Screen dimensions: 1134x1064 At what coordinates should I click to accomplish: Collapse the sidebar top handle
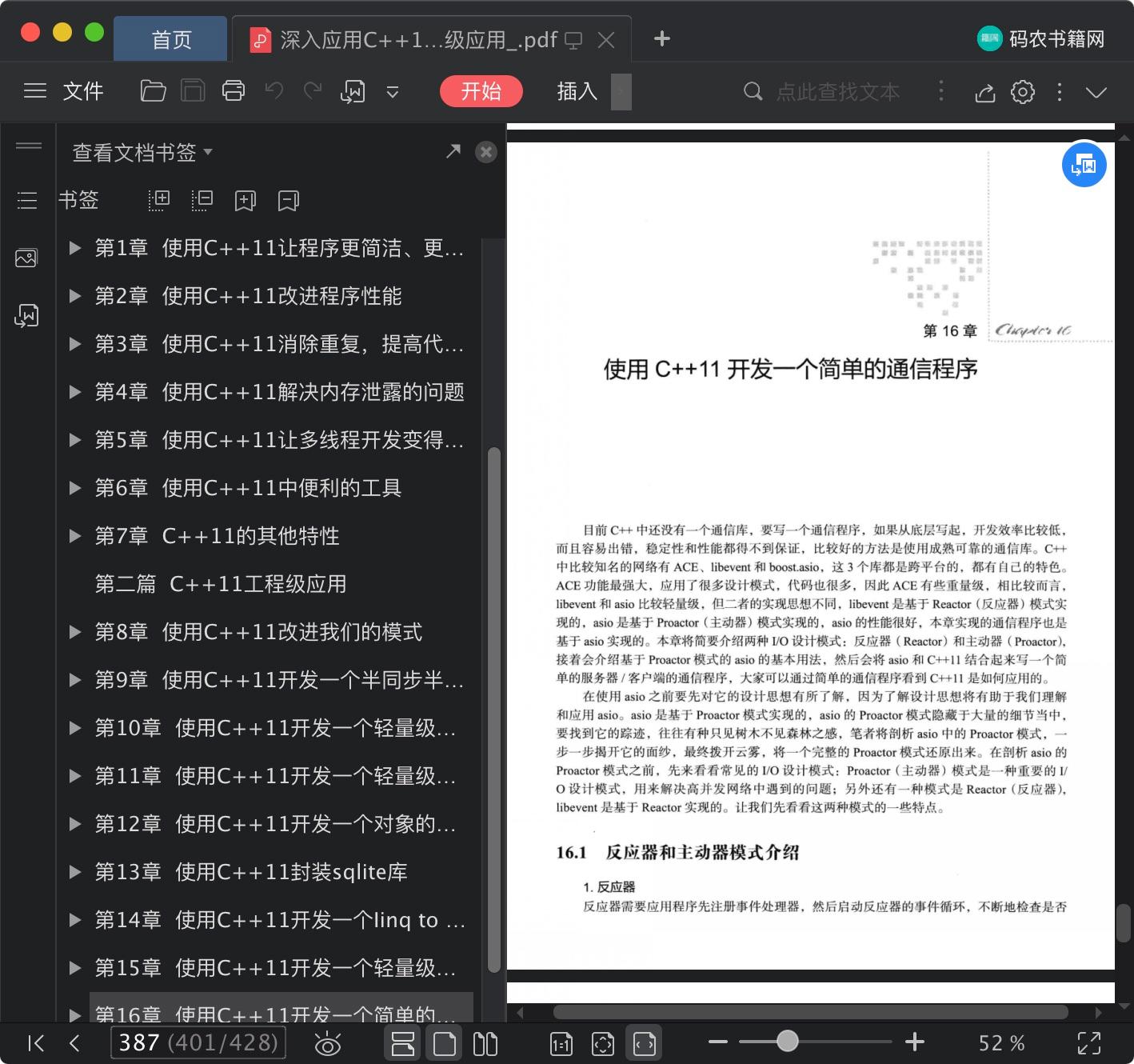click(29, 146)
